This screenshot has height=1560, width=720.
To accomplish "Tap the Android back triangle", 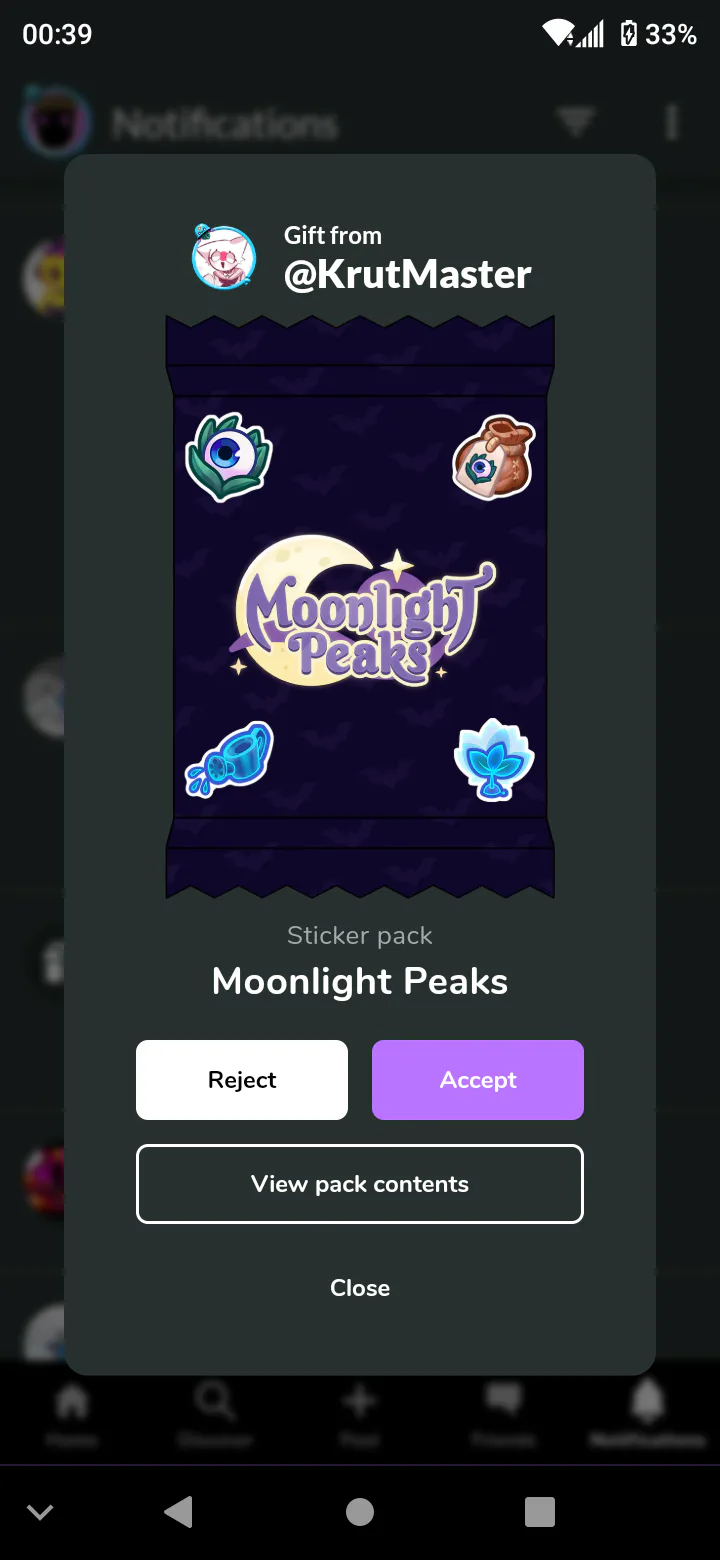I will click(x=178, y=1512).
